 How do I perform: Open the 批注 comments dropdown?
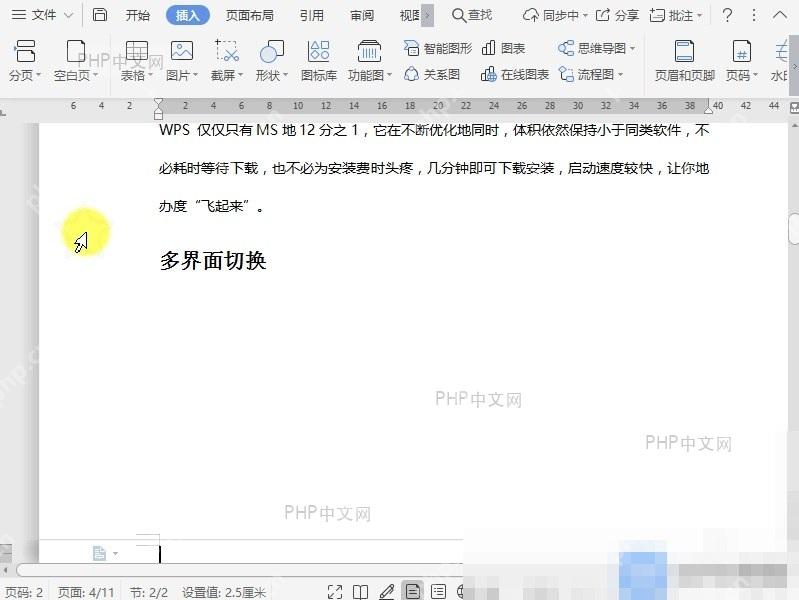pos(676,15)
